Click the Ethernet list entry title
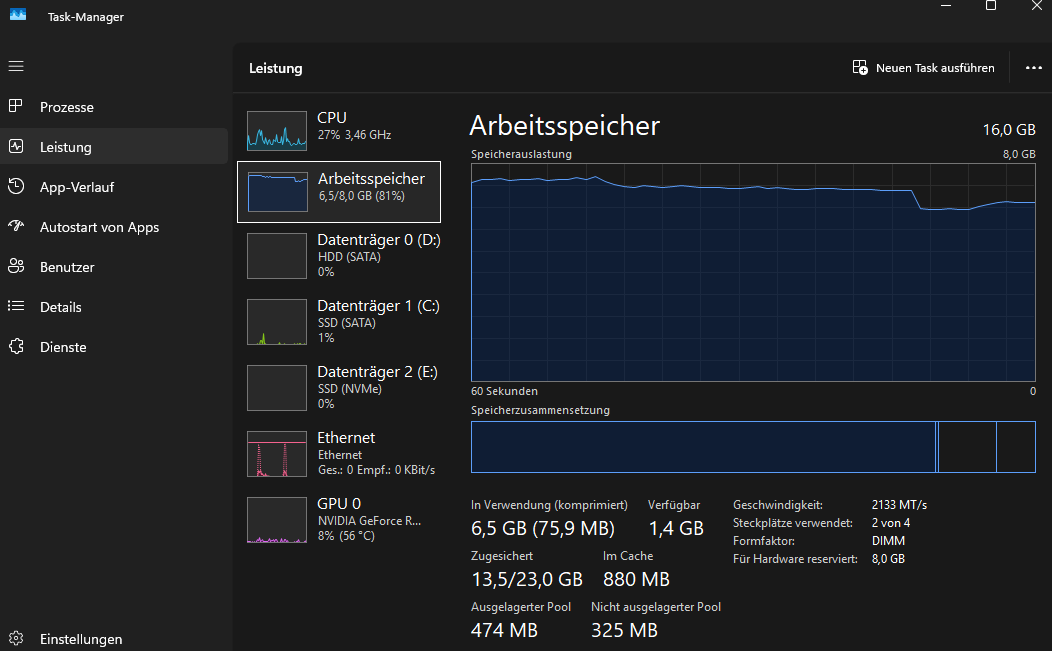Image resolution: width=1052 pixels, height=651 pixels. [x=346, y=438]
